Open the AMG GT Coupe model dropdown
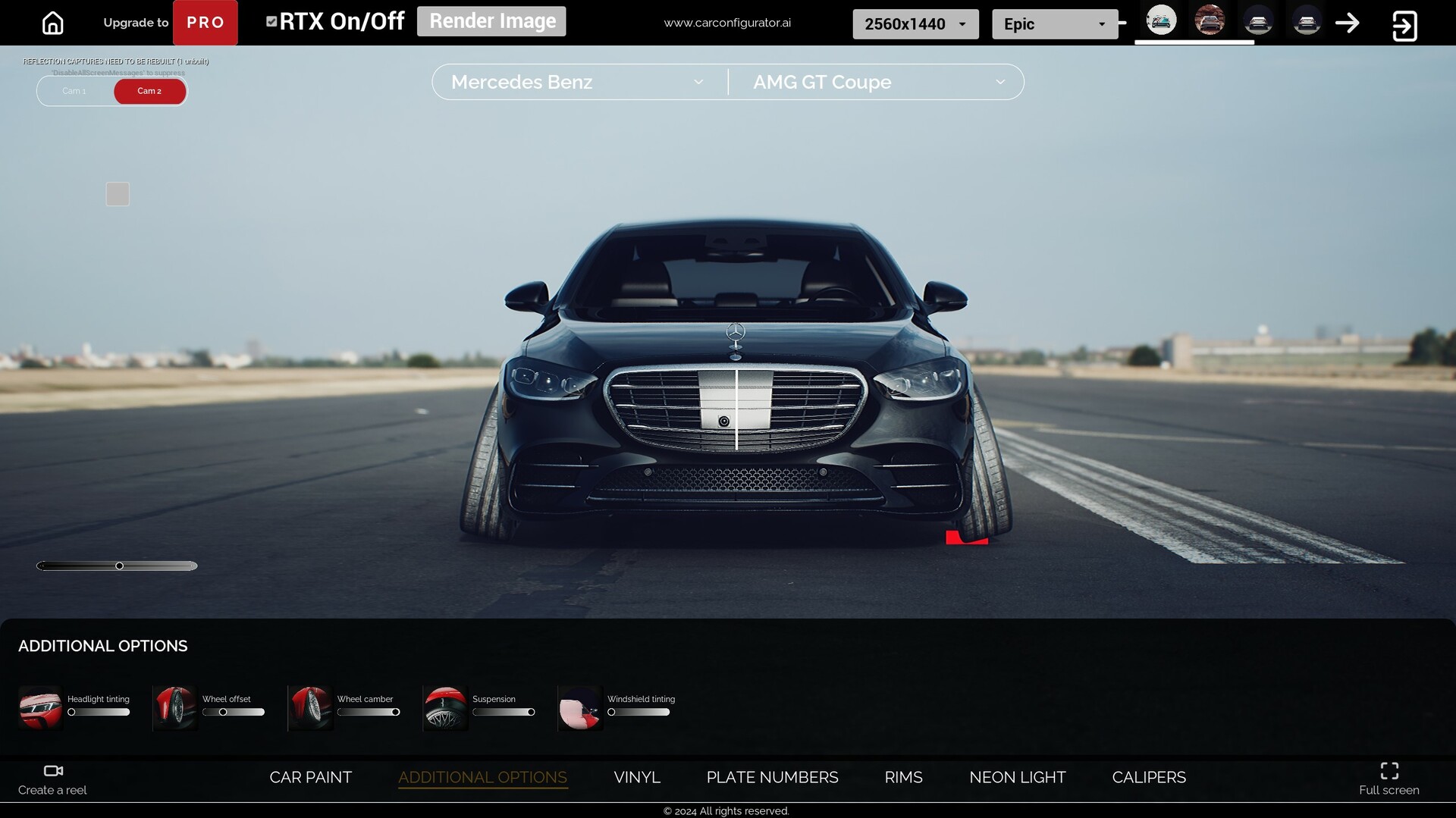This screenshot has width=1456, height=818. pyautogui.click(x=877, y=82)
